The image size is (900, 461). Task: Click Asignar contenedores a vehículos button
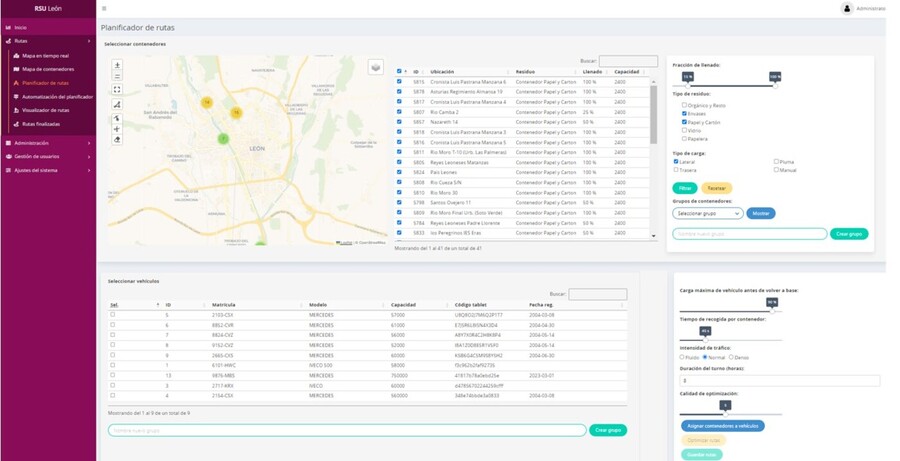pos(722,426)
